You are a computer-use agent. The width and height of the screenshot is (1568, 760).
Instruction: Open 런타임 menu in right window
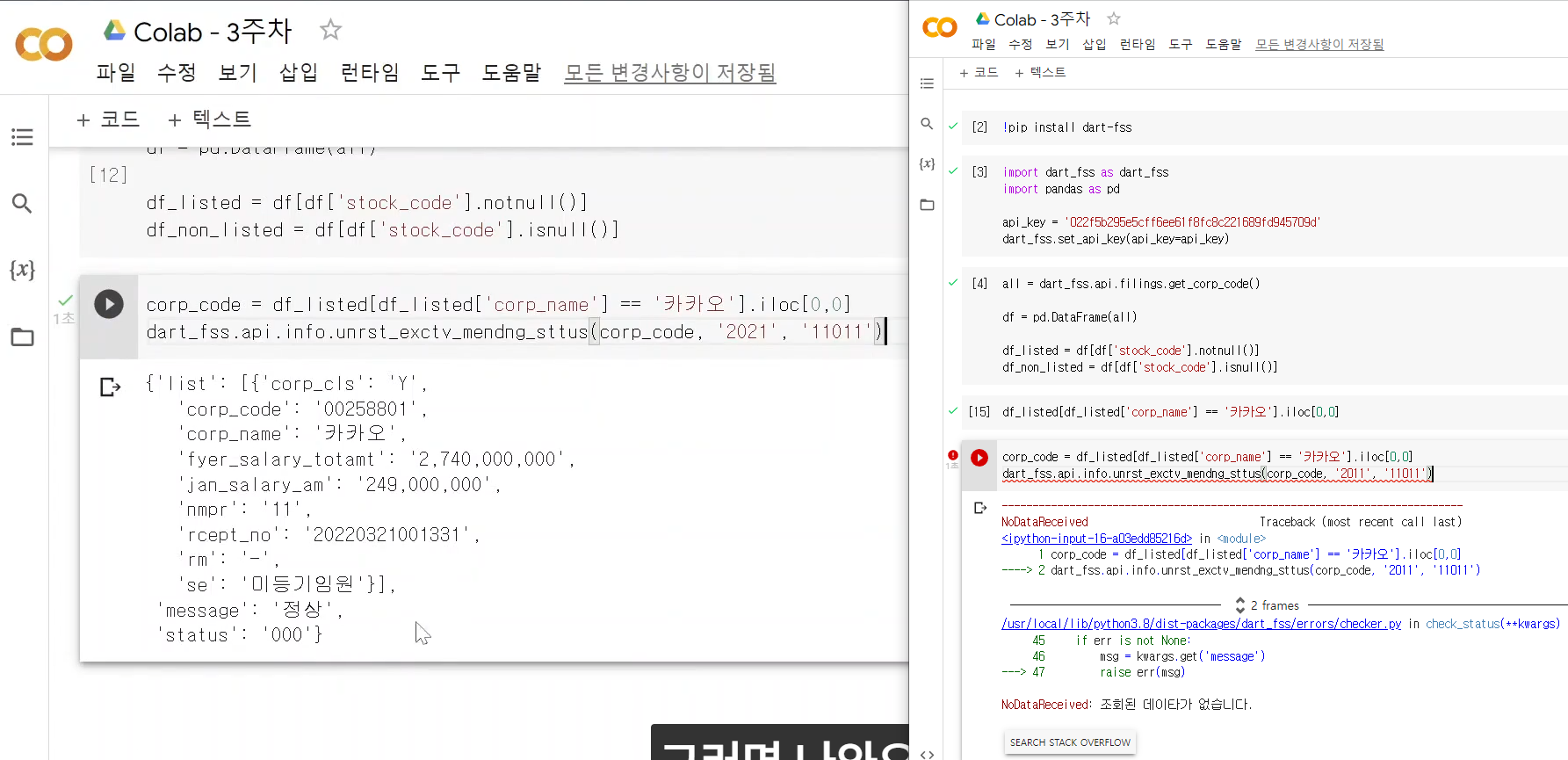tap(1138, 44)
